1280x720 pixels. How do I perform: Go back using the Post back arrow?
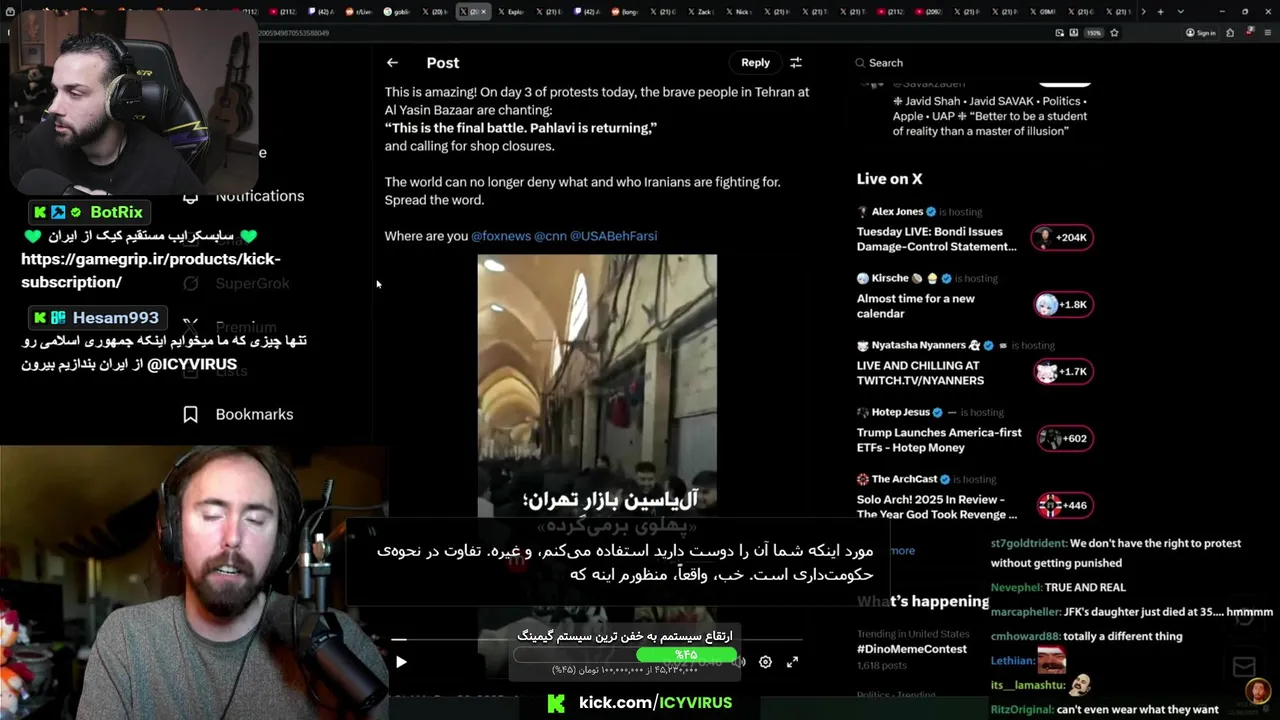pos(392,62)
